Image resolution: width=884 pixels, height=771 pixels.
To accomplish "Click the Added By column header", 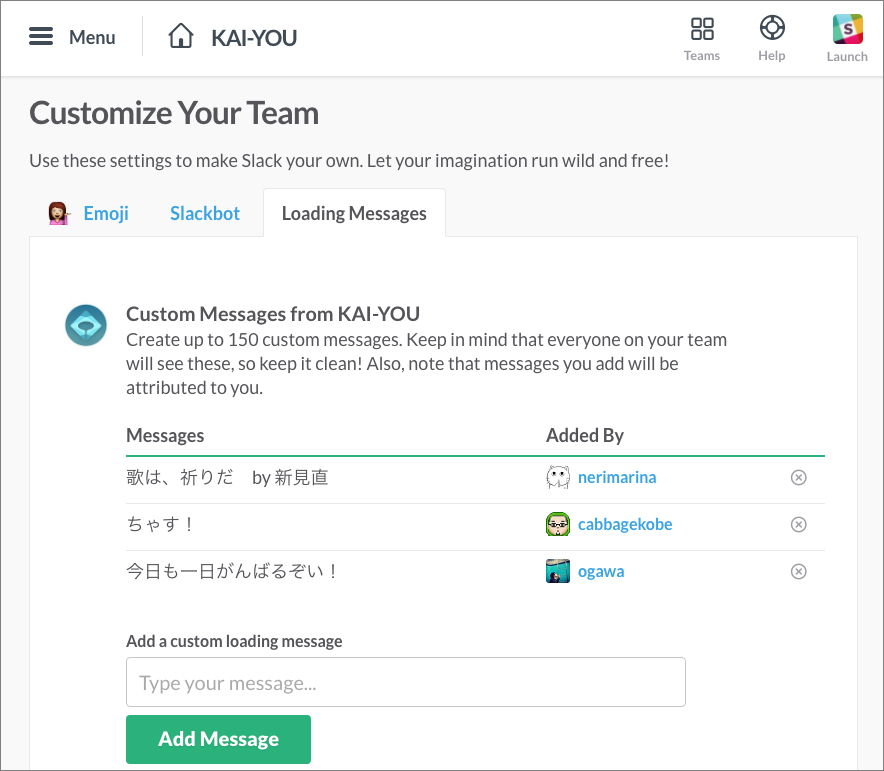I will (585, 436).
